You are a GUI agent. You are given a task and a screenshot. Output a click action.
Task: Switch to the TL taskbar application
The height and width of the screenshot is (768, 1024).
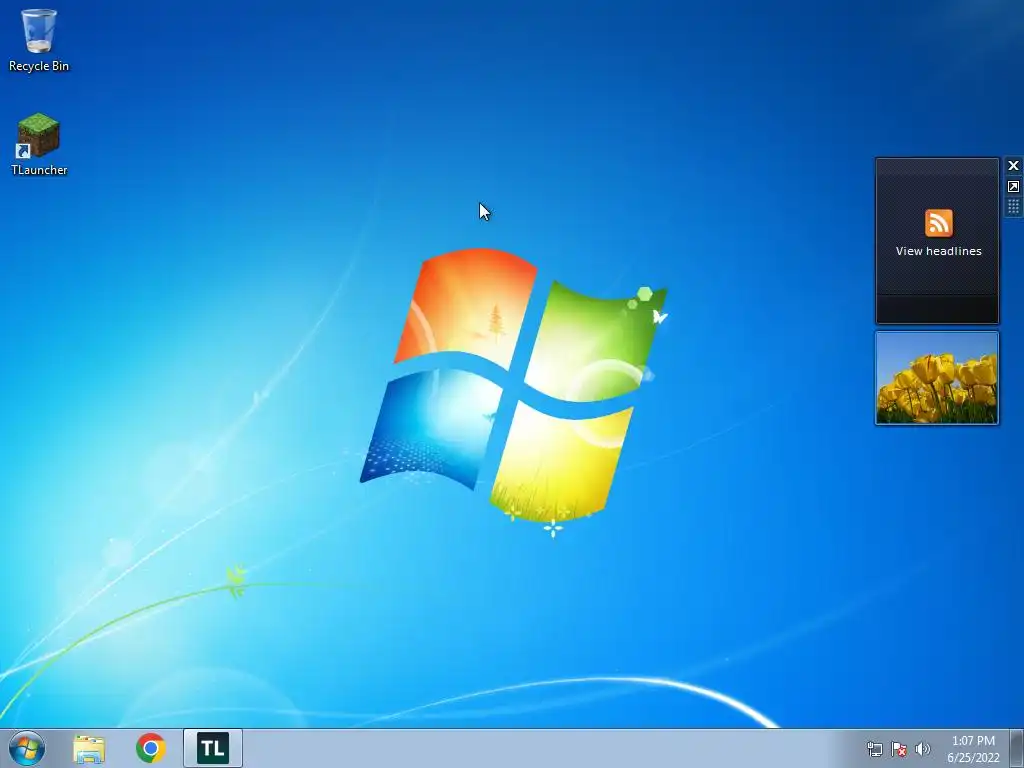click(213, 748)
